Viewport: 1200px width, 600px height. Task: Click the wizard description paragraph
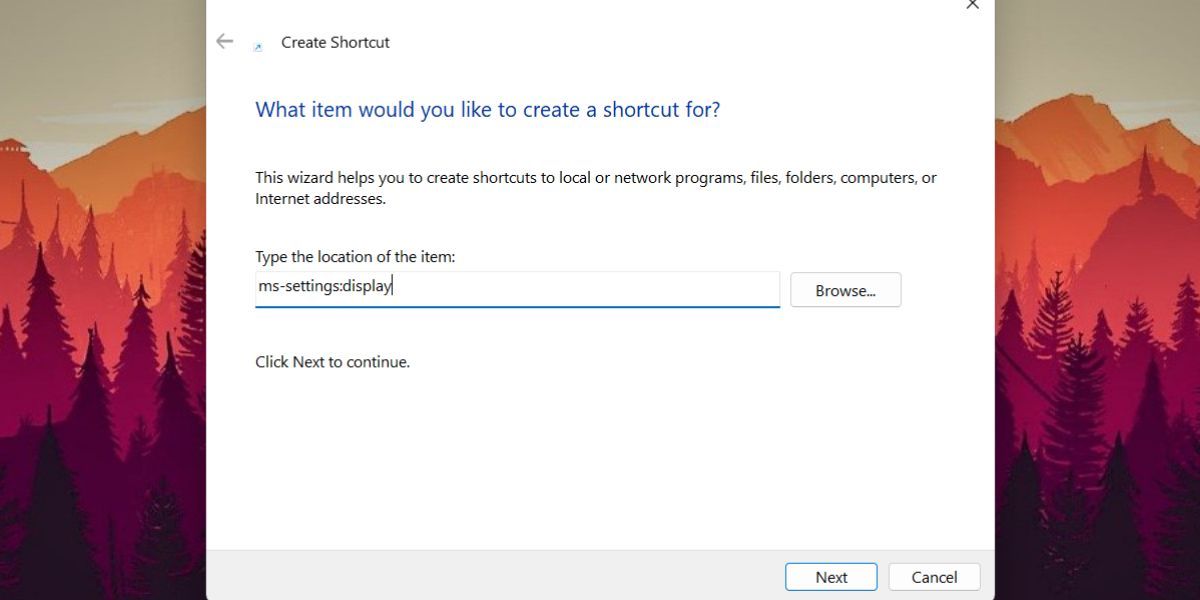(596, 188)
